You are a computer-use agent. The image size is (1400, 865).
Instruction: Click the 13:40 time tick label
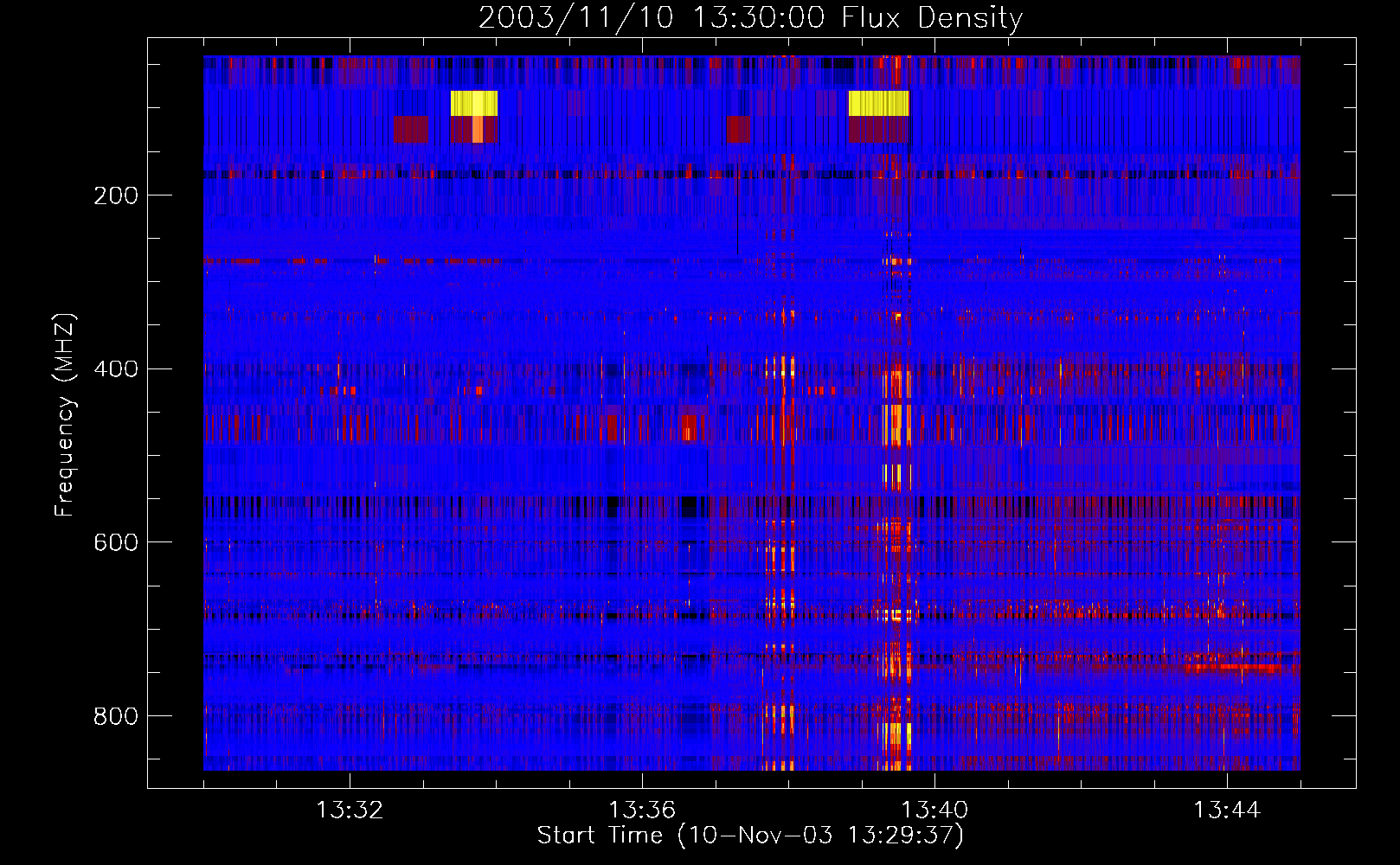click(934, 811)
